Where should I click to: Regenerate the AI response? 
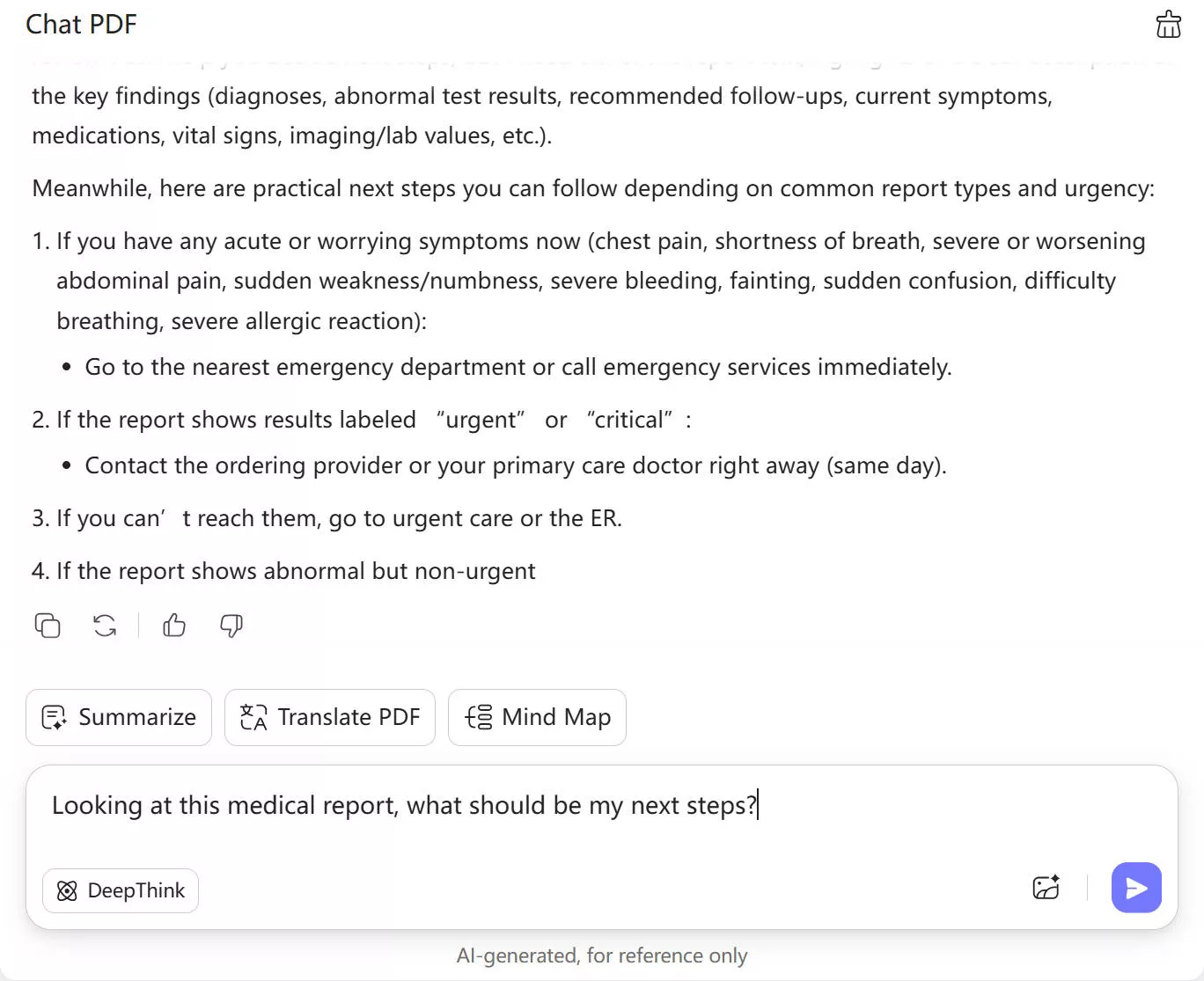(x=105, y=626)
